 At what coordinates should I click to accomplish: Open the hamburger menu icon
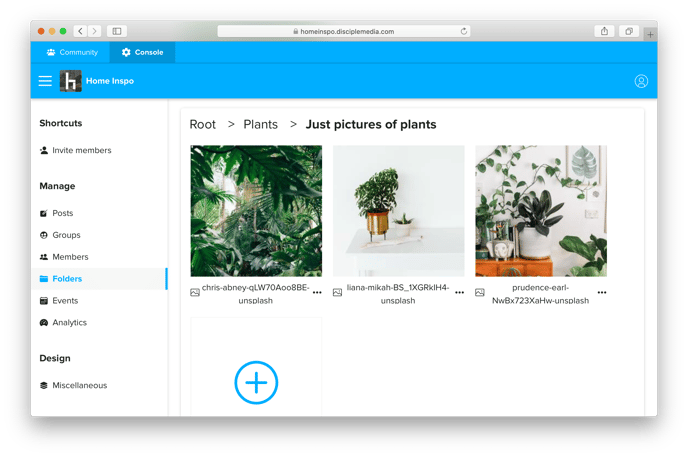click(45, 81)
